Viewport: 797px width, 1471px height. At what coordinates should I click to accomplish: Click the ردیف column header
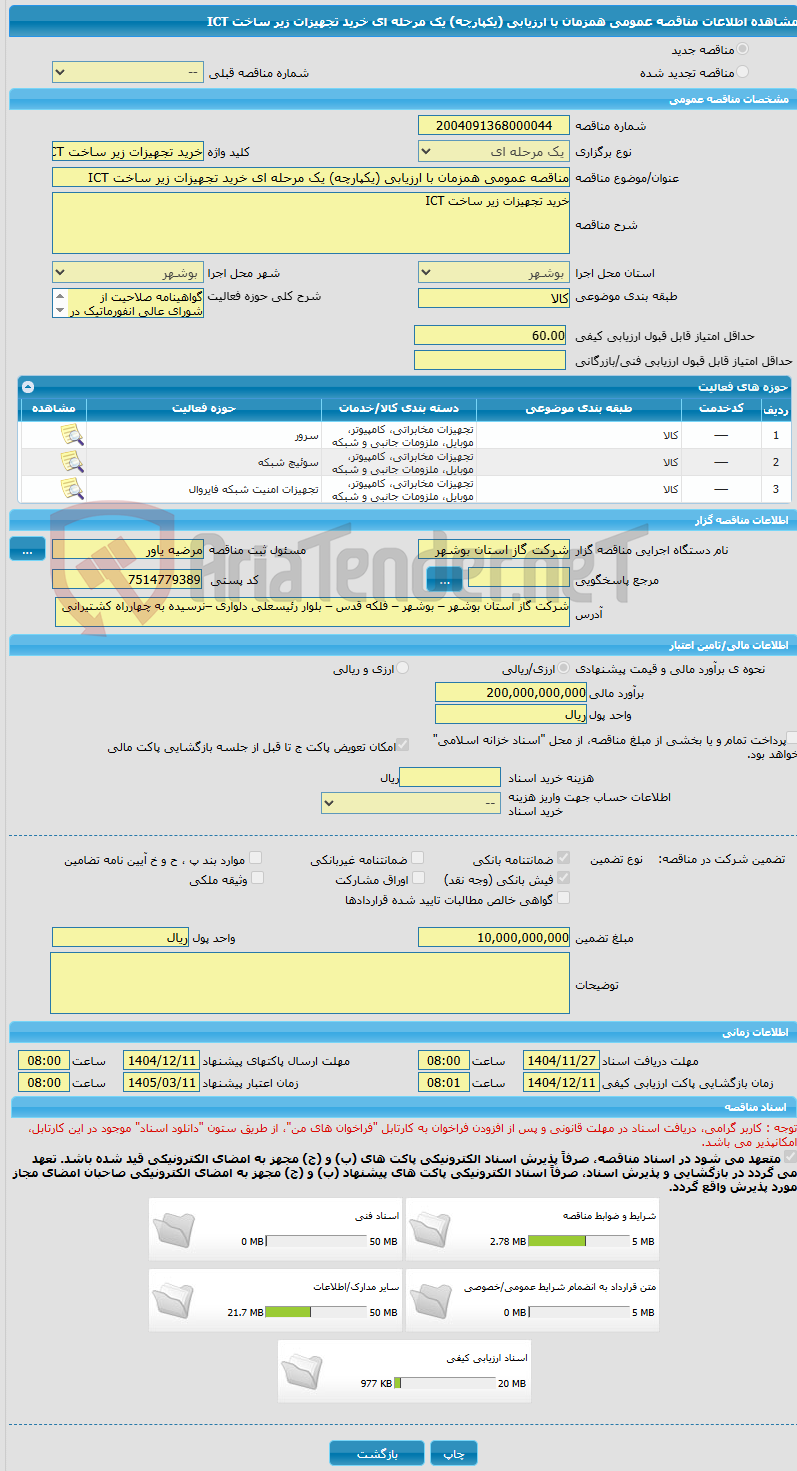pos(775,409)
